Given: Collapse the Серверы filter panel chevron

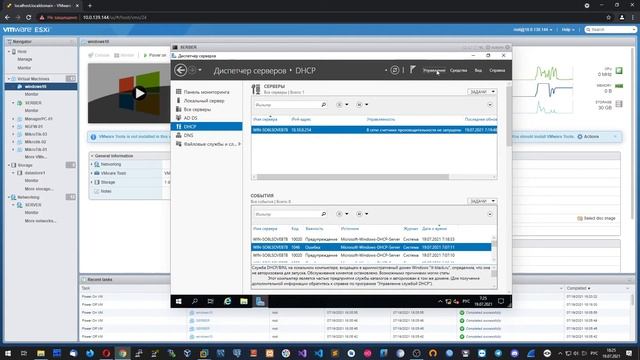Looking at the screenshot, I should point(490,105).
